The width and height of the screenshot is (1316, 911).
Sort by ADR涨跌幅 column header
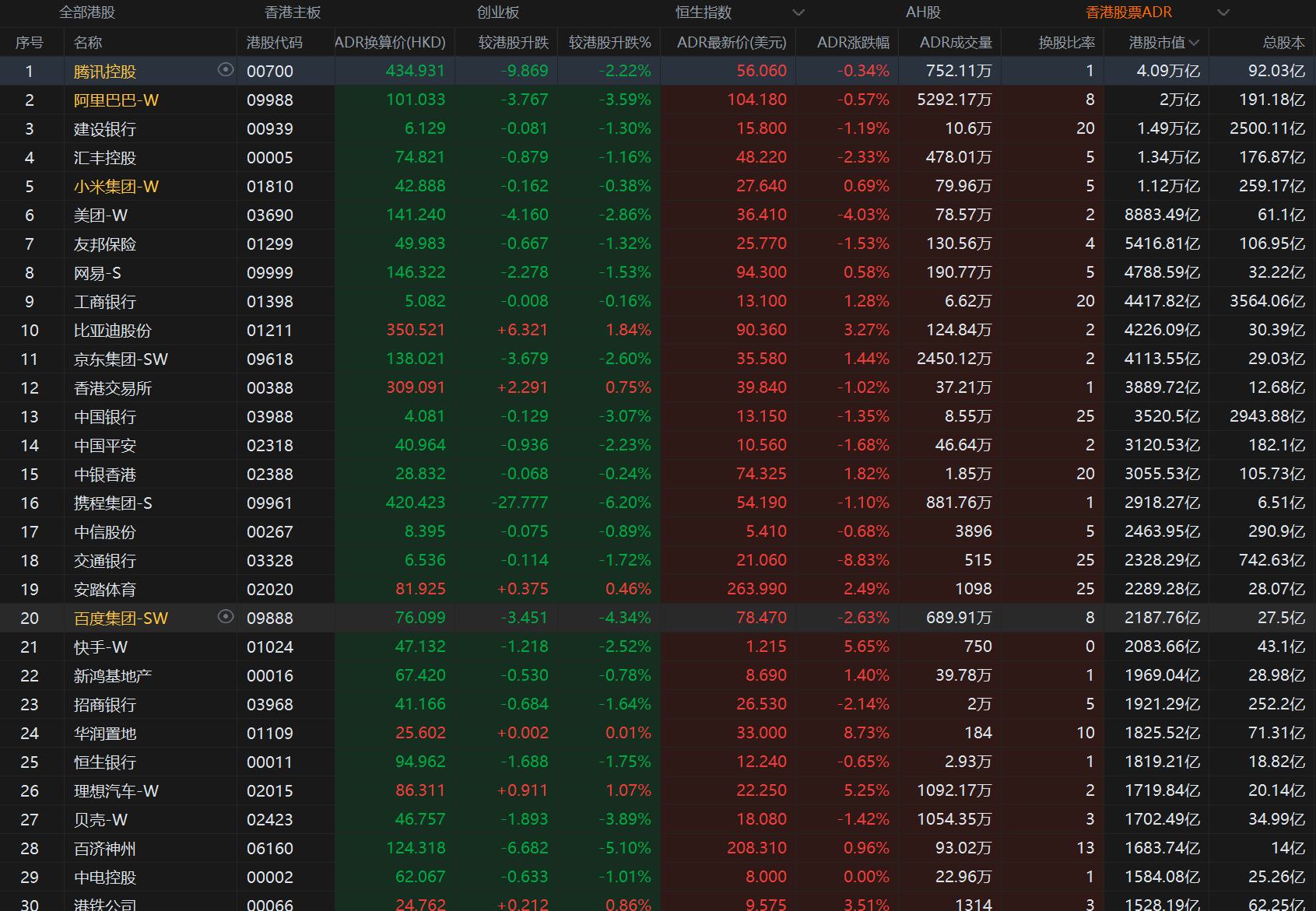click(853, 43)
